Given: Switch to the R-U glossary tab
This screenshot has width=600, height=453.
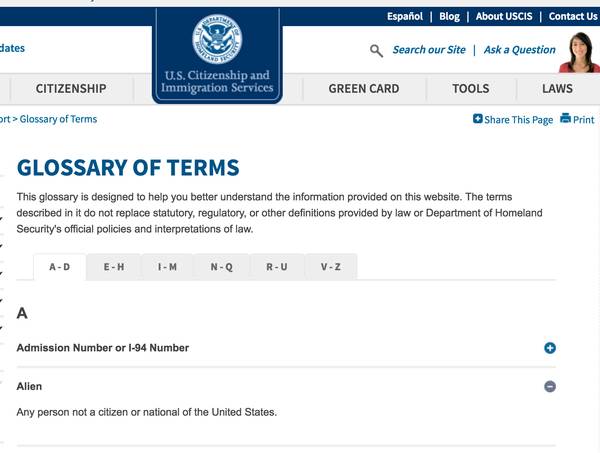Looking at the screenshot, I should [x=277, y=267].
